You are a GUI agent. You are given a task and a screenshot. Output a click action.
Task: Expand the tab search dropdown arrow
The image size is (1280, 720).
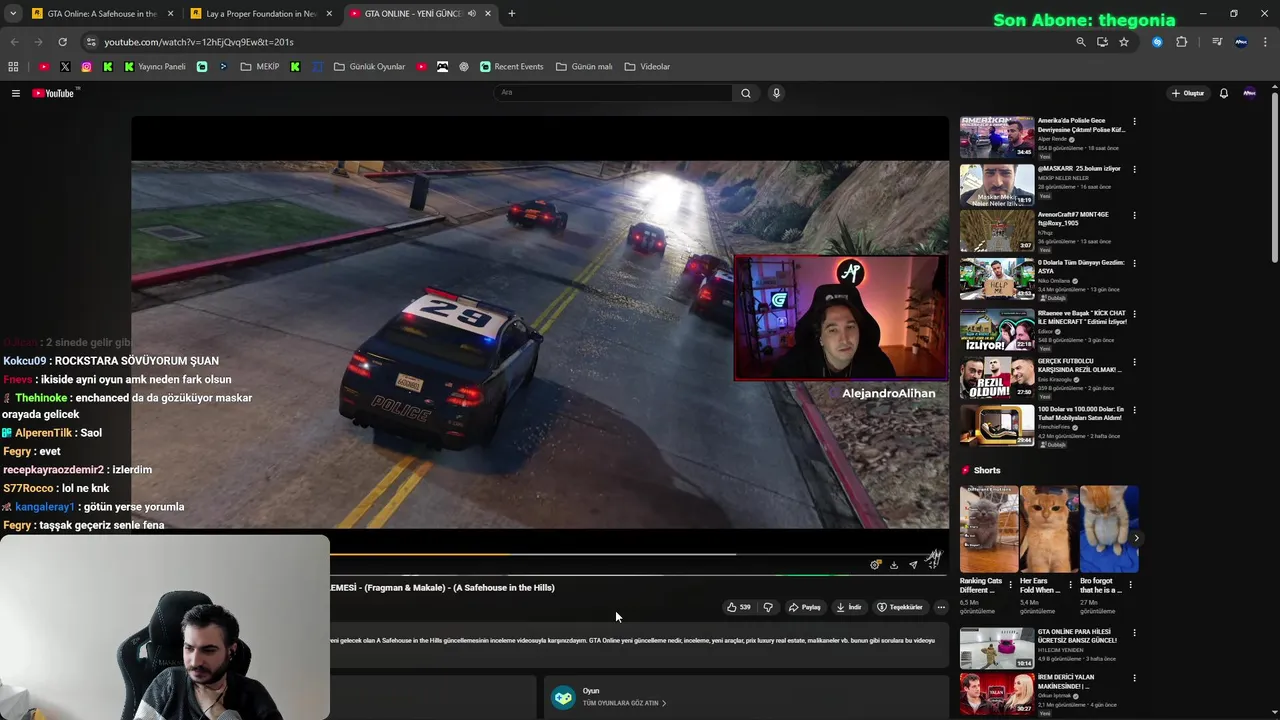[x=13, y=14]
